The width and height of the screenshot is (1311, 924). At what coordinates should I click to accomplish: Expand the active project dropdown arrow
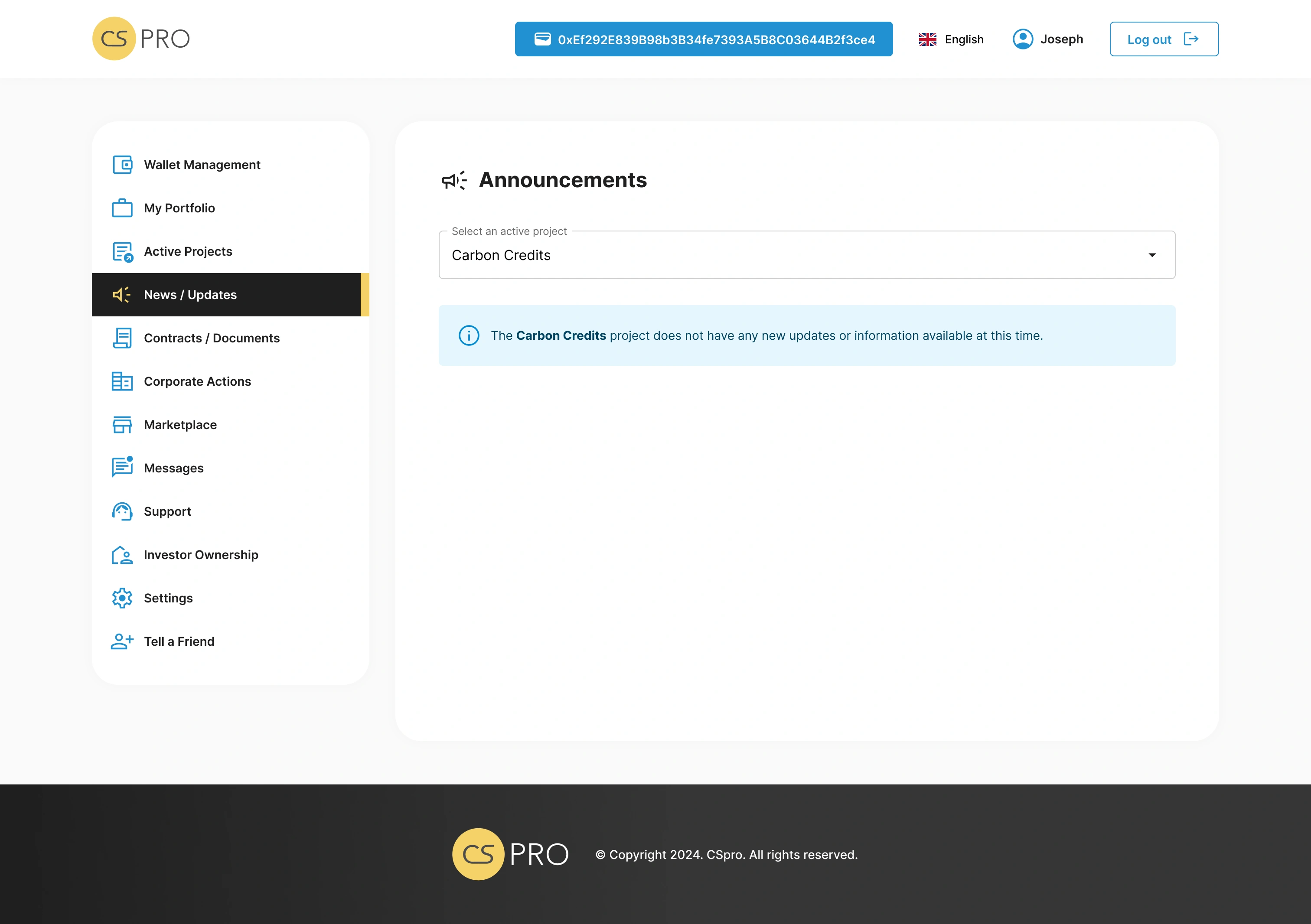[1152, 255]
